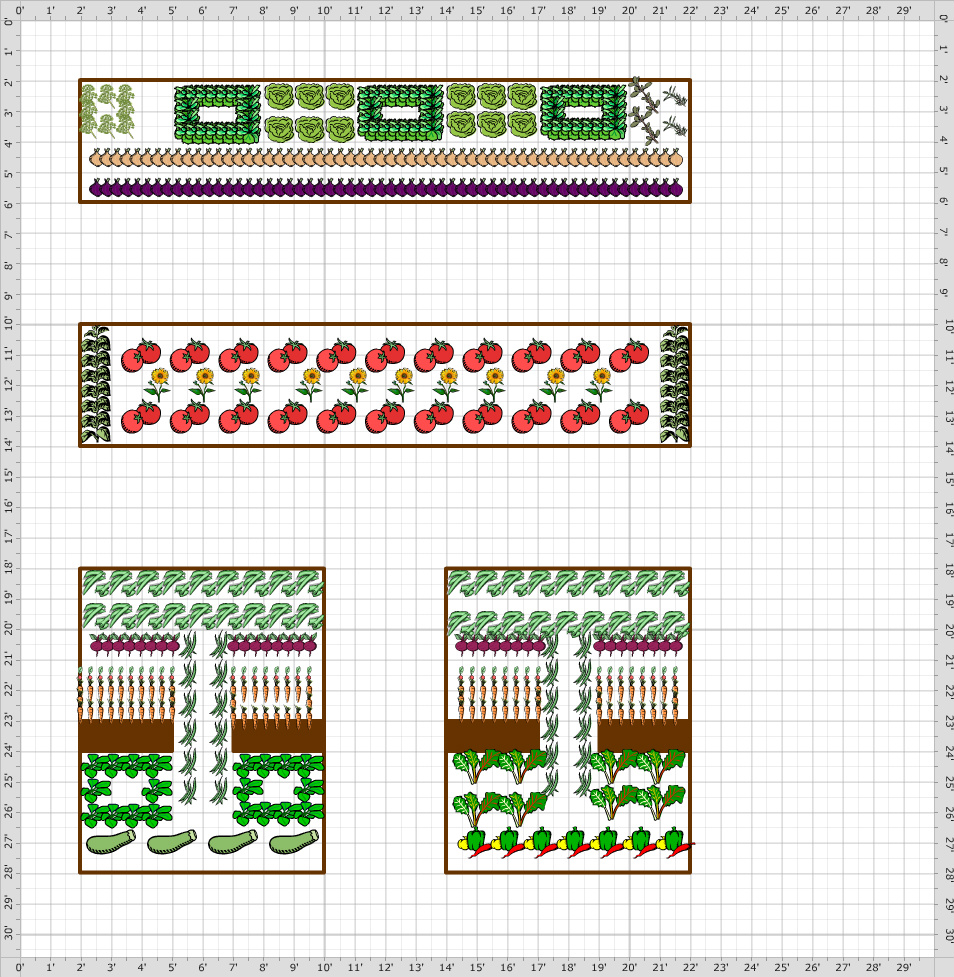
Task: Select the rightmost sunflower between the tomato rows
Action: click(600, 384)
